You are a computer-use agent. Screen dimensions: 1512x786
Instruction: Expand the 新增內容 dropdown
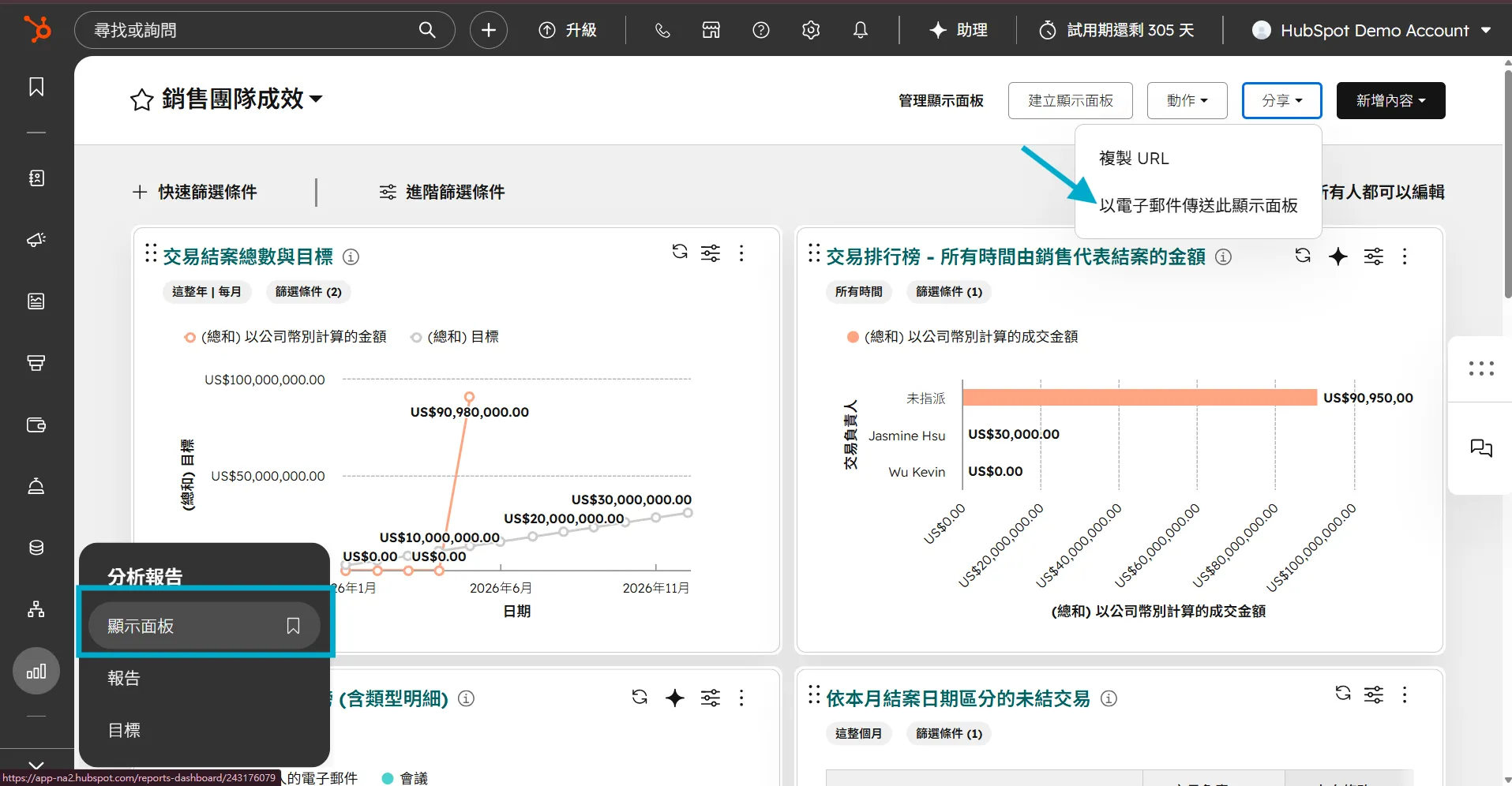(1390, 100)
